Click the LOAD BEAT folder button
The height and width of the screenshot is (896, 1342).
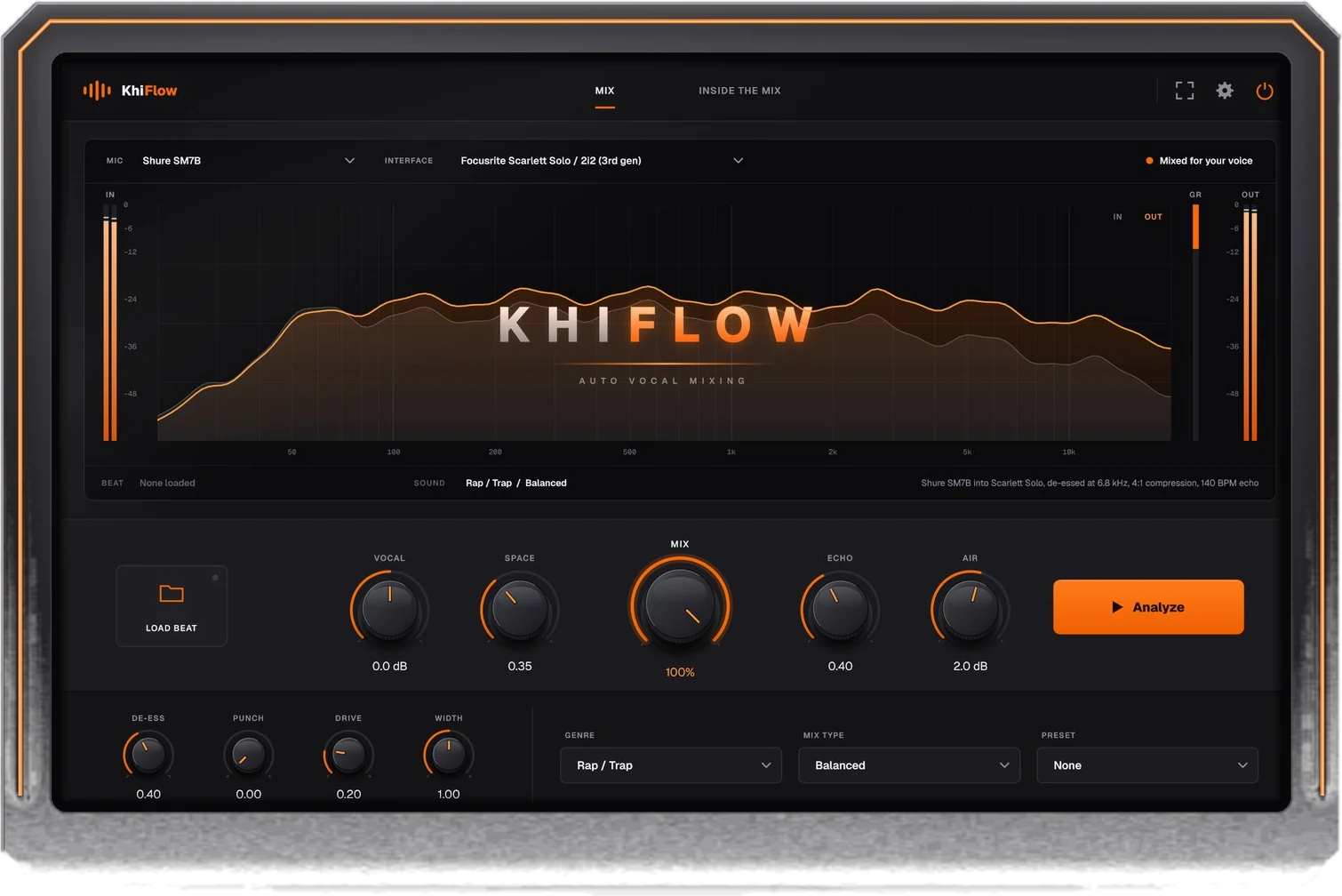tap(172, 606)
